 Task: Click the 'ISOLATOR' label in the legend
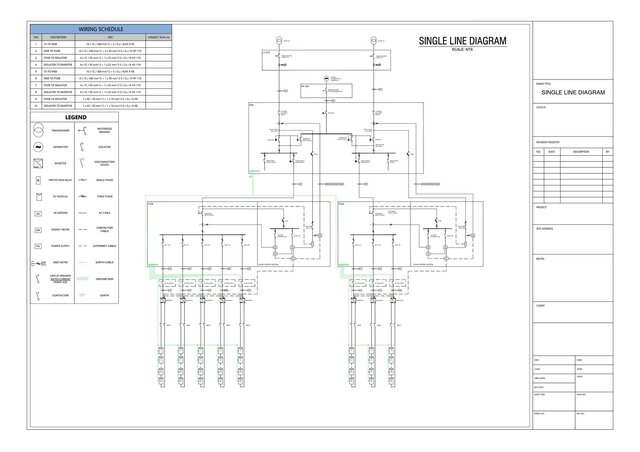pyautogui.click(x=104, y=147)
